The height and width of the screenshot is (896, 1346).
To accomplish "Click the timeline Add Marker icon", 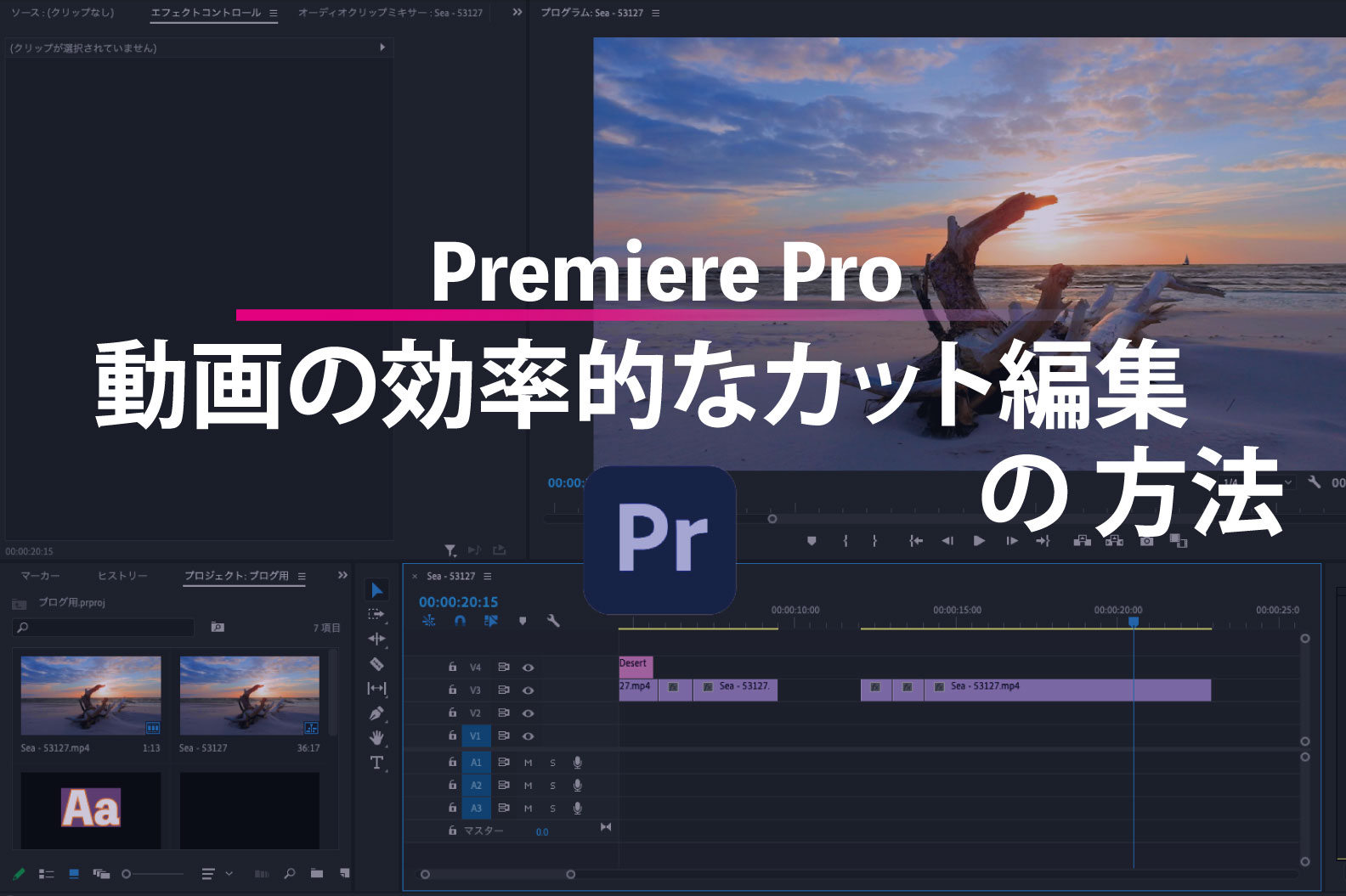I will point(523,621).
